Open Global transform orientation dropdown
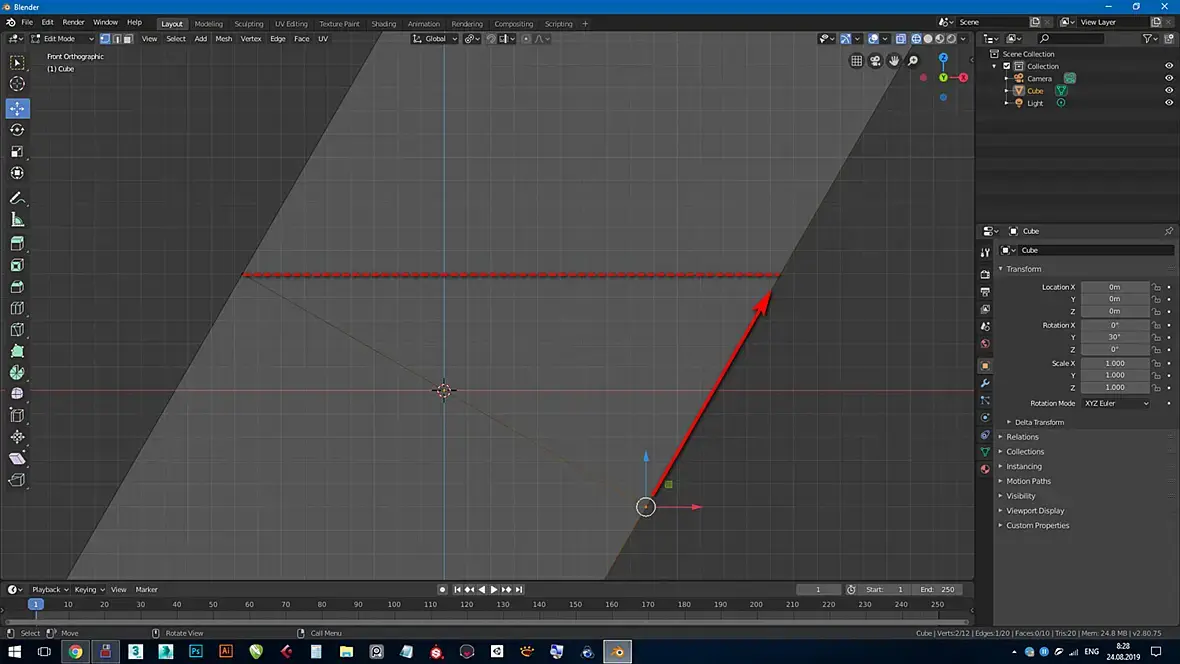This screenshot has width=1180, height=664. tap(435, 38)
